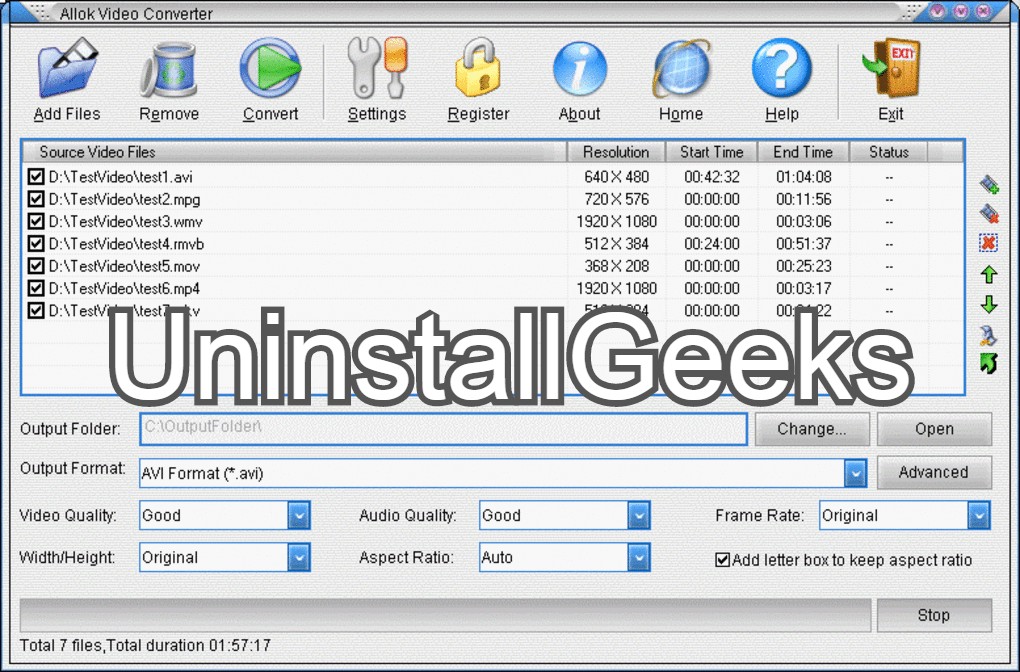Open Help question mark icon
Image resolution: width=1020 pixels, height=672 pixels.
click(782, 68)
